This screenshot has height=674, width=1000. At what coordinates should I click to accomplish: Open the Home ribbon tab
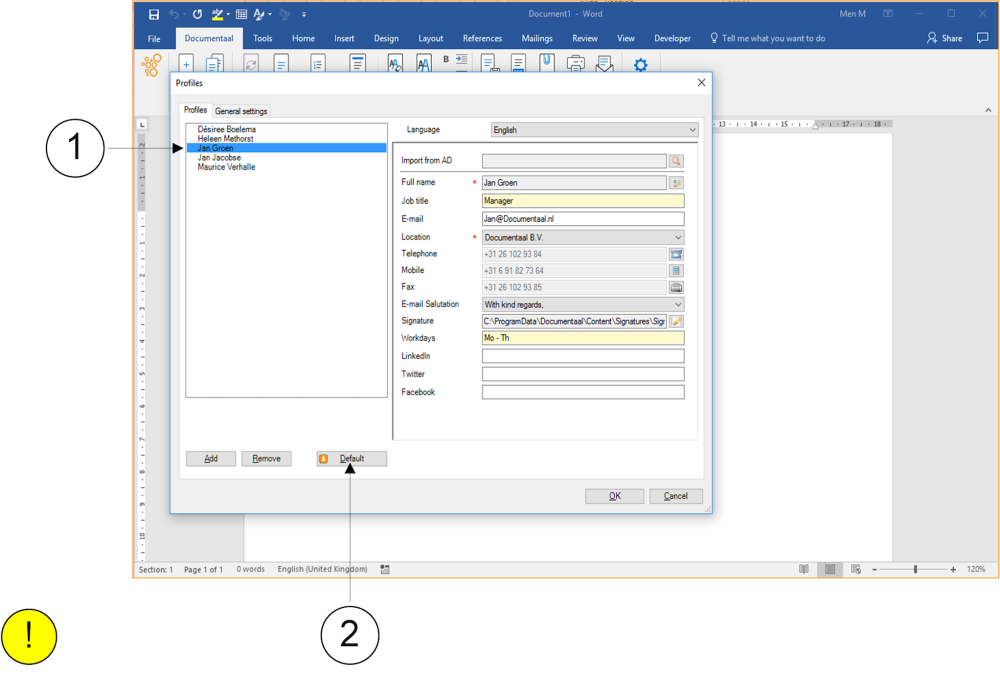pos(304,38)
